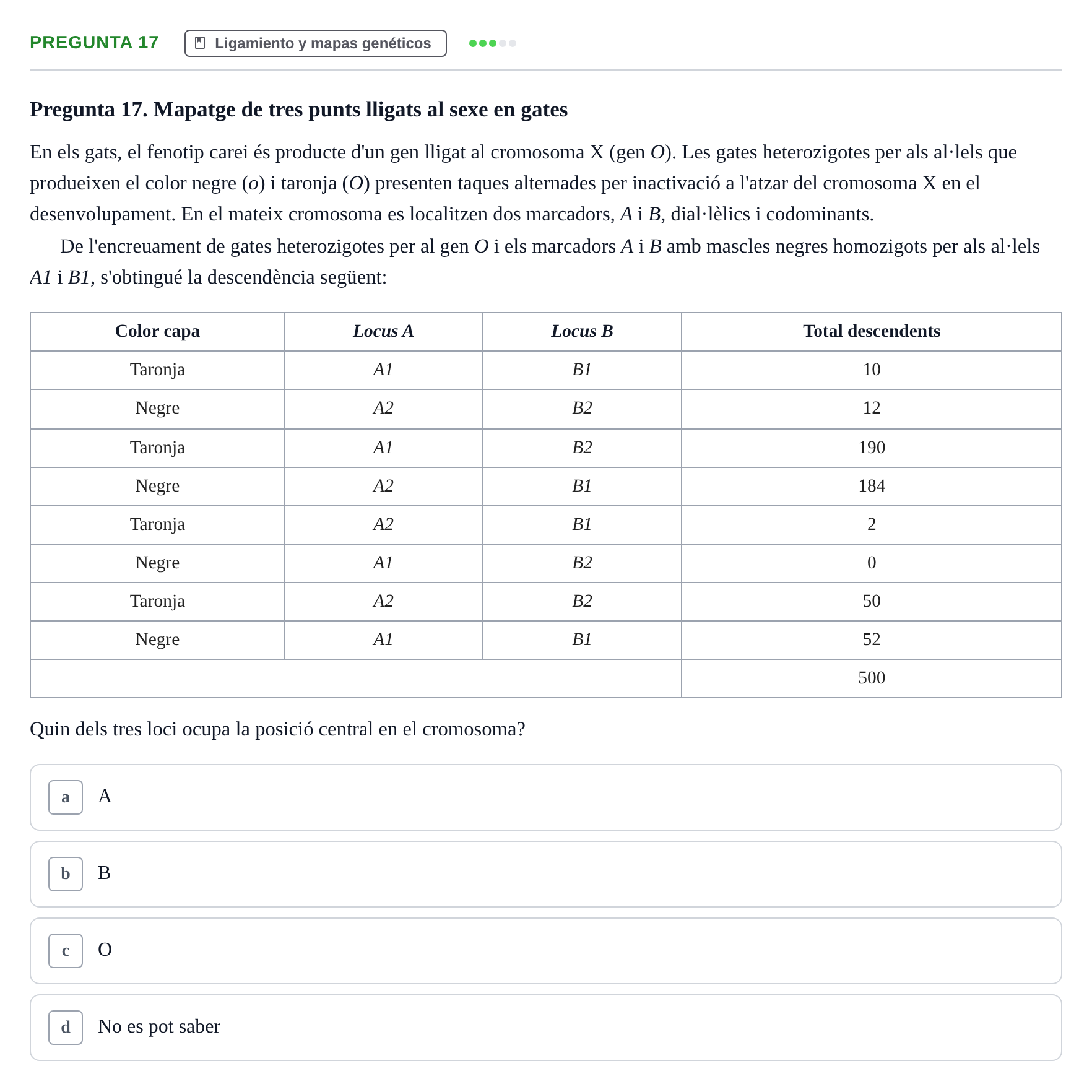Click the Total descendents column header
The height and width of the screenshot is (1092, 1092).
[872, 332]
